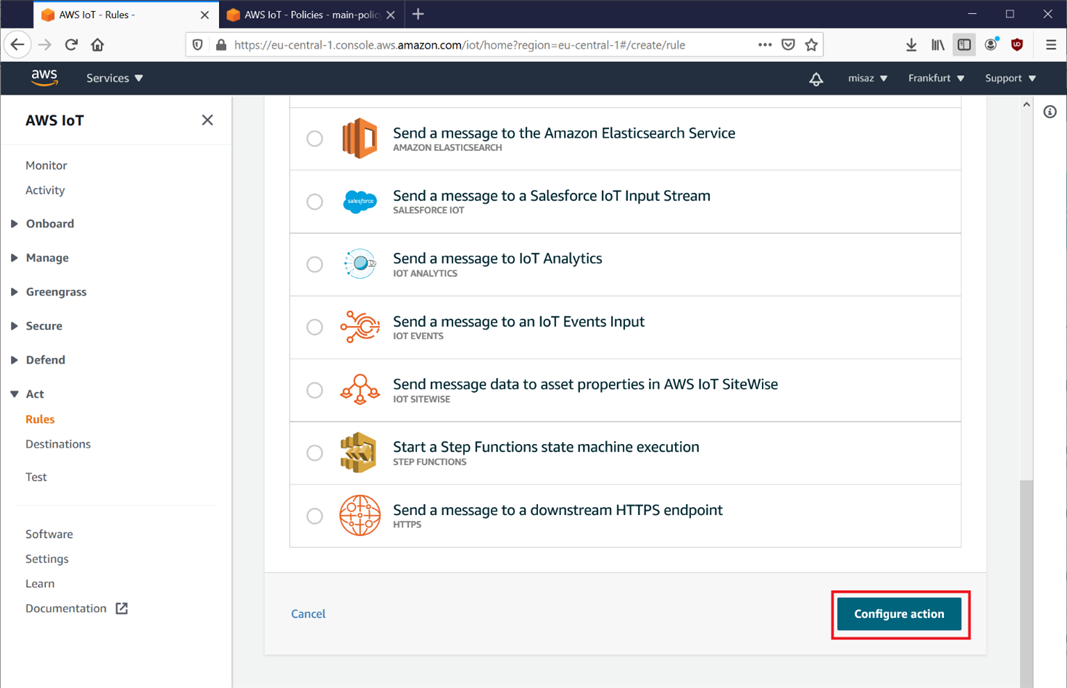Bookmark this page with star icon

click(811, 45)
